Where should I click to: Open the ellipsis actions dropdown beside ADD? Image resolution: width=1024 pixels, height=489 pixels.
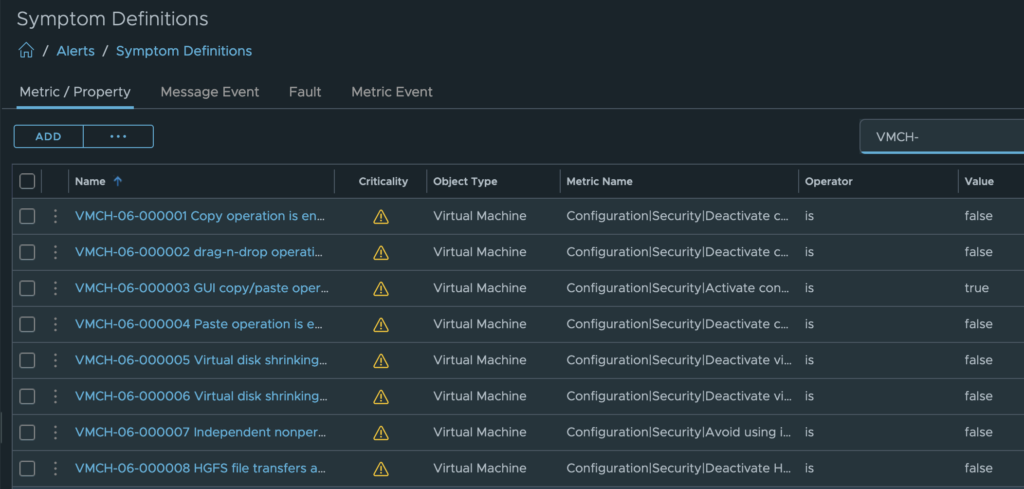click(118, 137)
